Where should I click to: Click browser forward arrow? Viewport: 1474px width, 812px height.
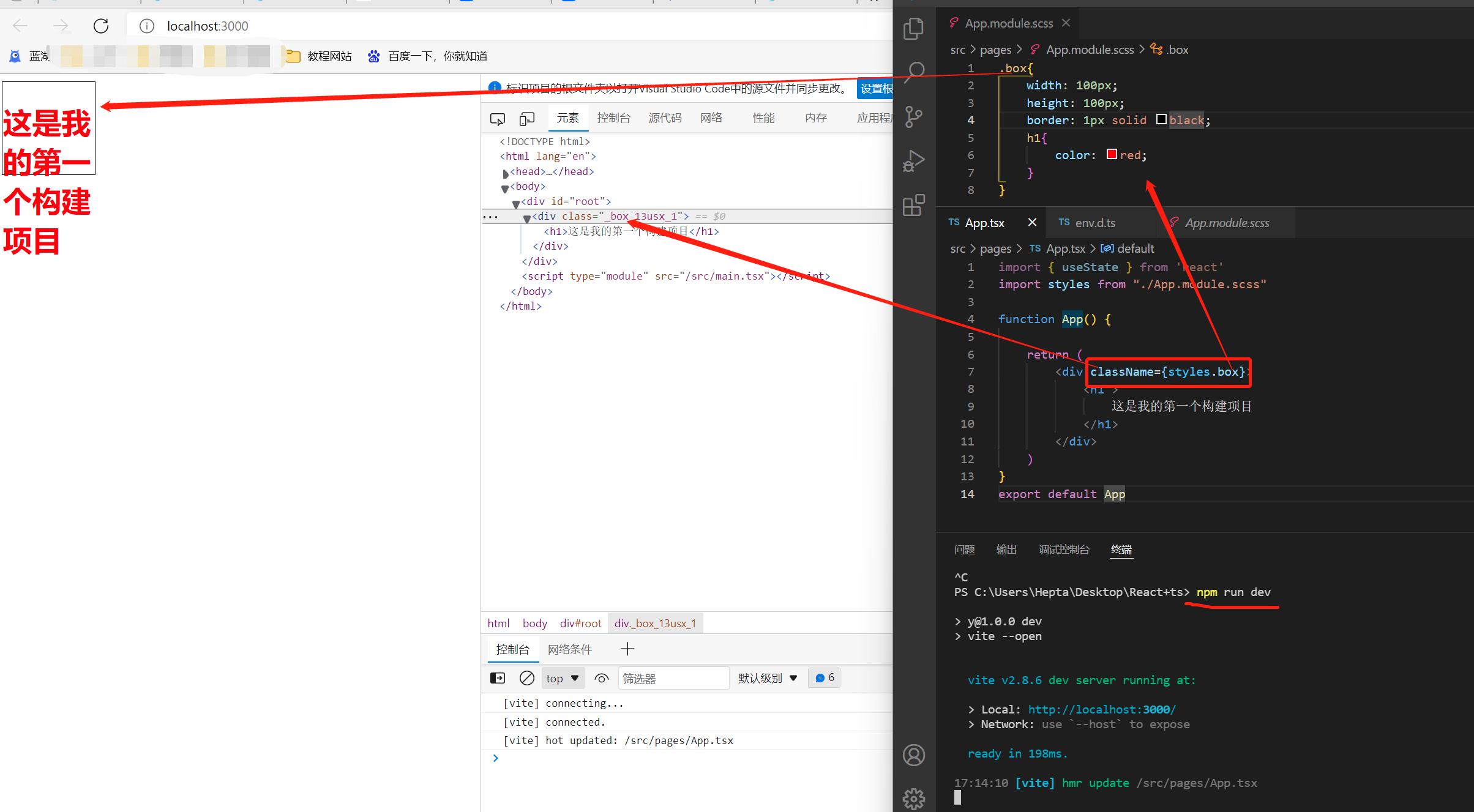click(61, 26)
